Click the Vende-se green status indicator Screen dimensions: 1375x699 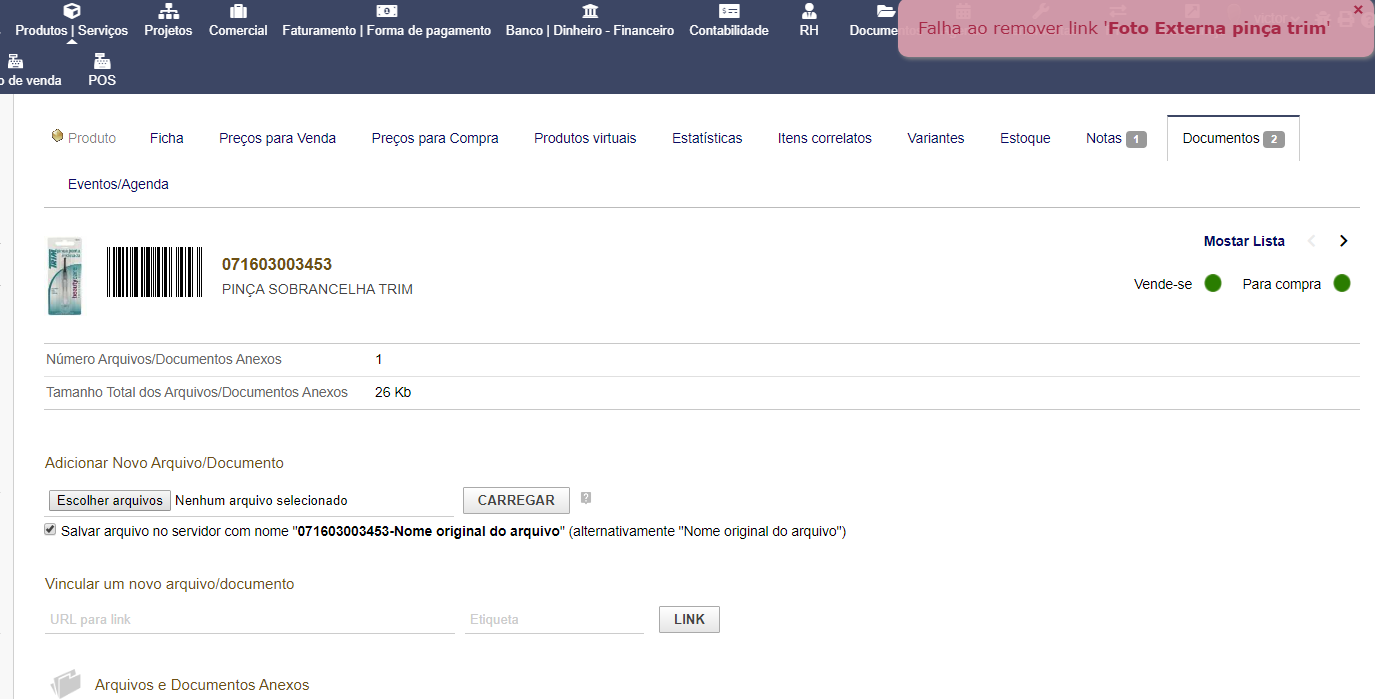click(x=1213, y=284)
